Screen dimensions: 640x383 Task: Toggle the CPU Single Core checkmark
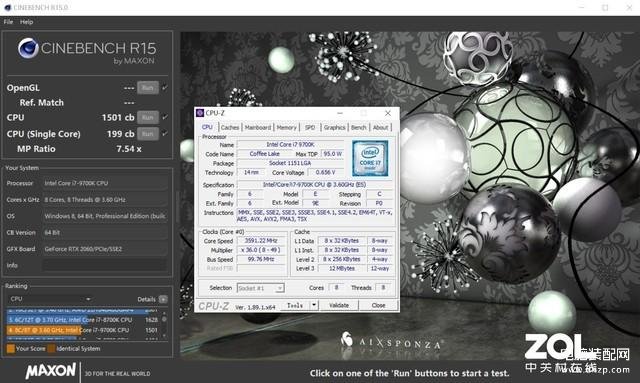coord(165,134)
